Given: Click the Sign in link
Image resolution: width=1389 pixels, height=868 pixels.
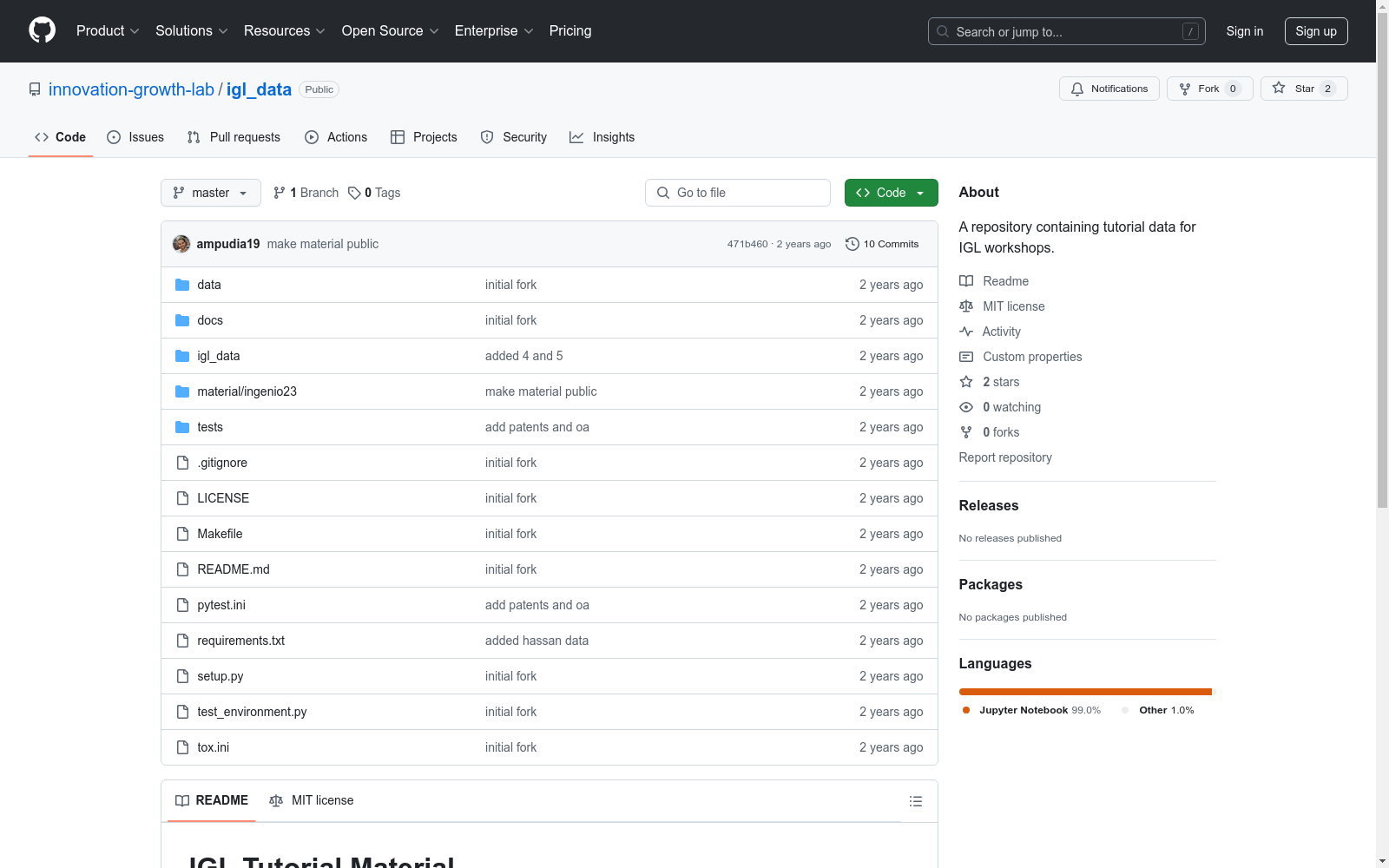Looking at the screenshot, I should (x=1245, y=31).
